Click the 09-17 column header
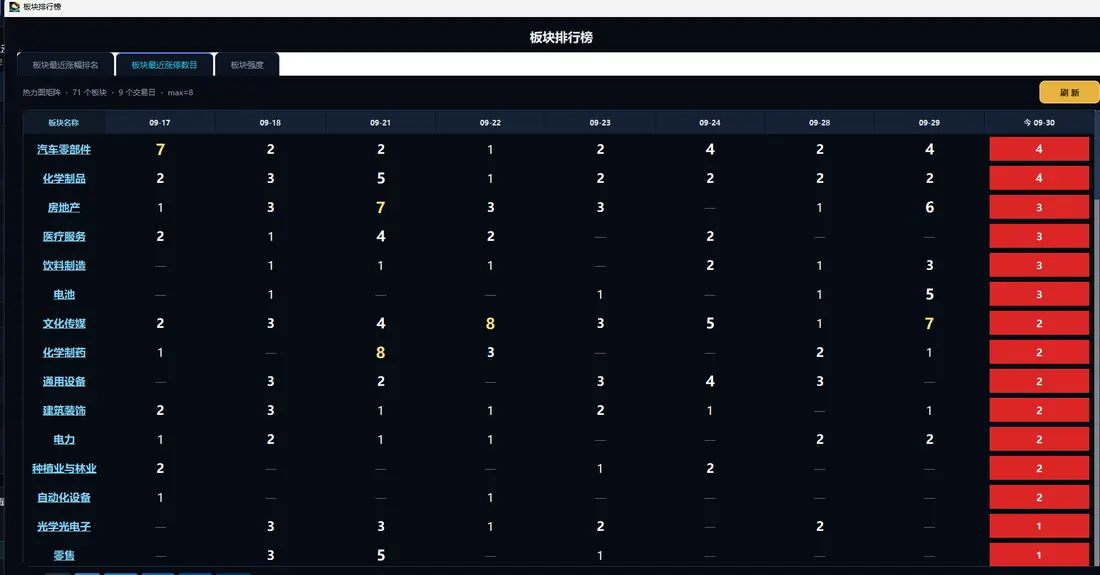The height and width of the screenshot is (575, 1100). [x=160, y=123]
